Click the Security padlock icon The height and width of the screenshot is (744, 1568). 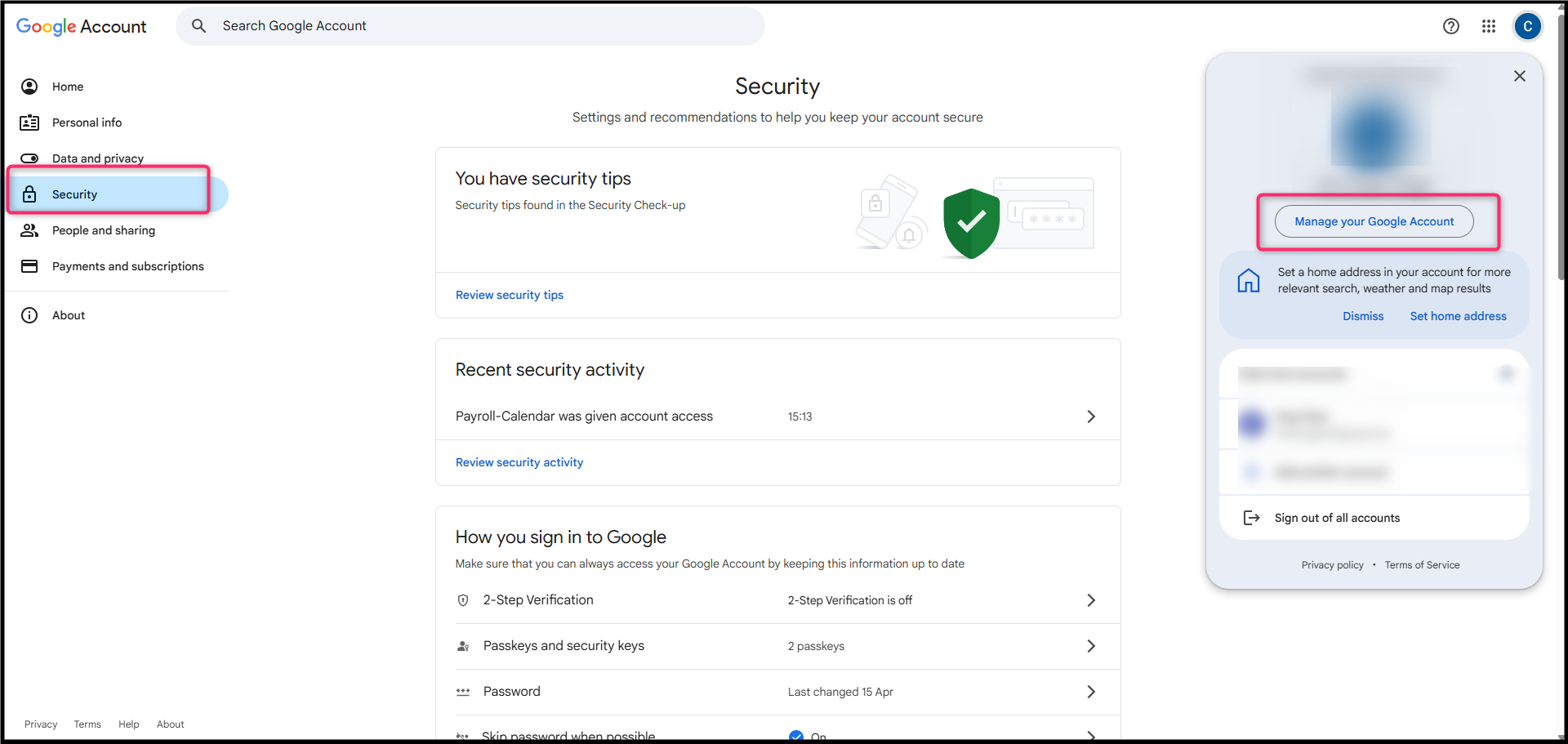29,194
